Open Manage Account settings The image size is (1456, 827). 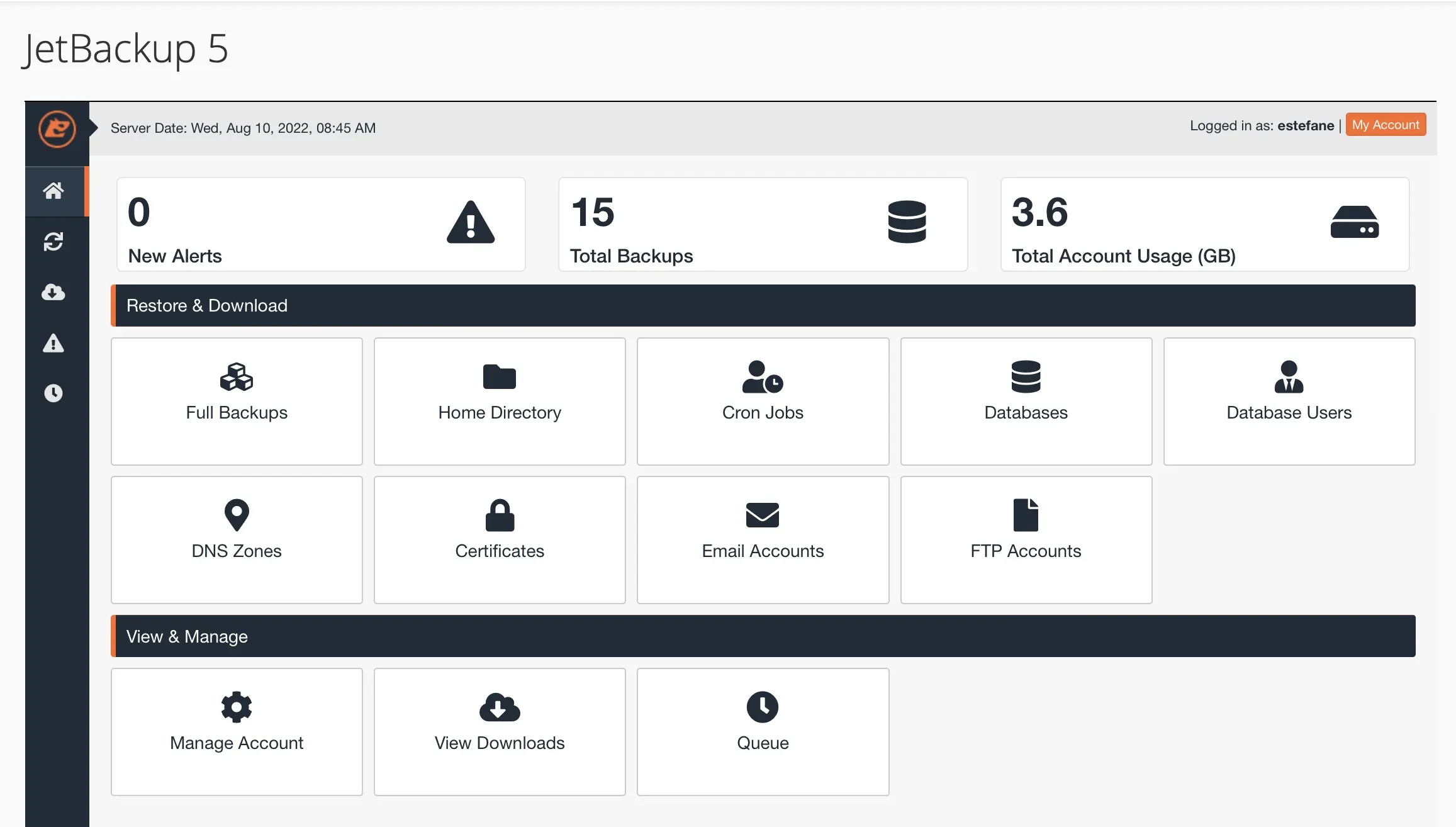coord(236,731)
